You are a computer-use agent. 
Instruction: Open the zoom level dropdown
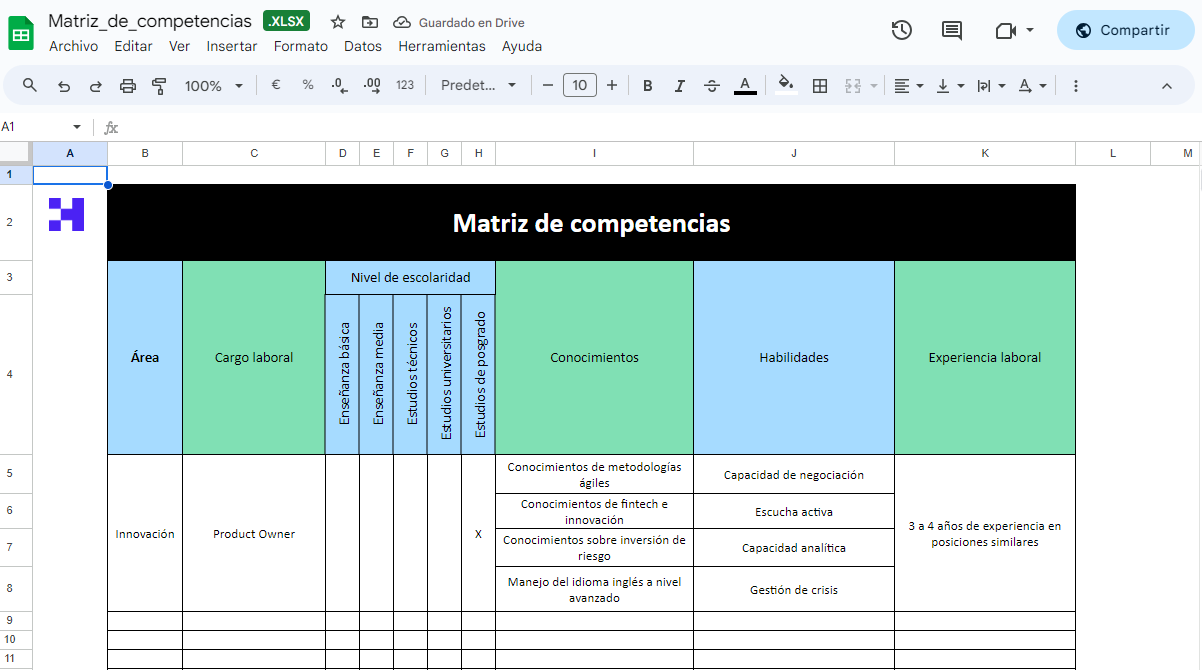(x=213, y=85)
